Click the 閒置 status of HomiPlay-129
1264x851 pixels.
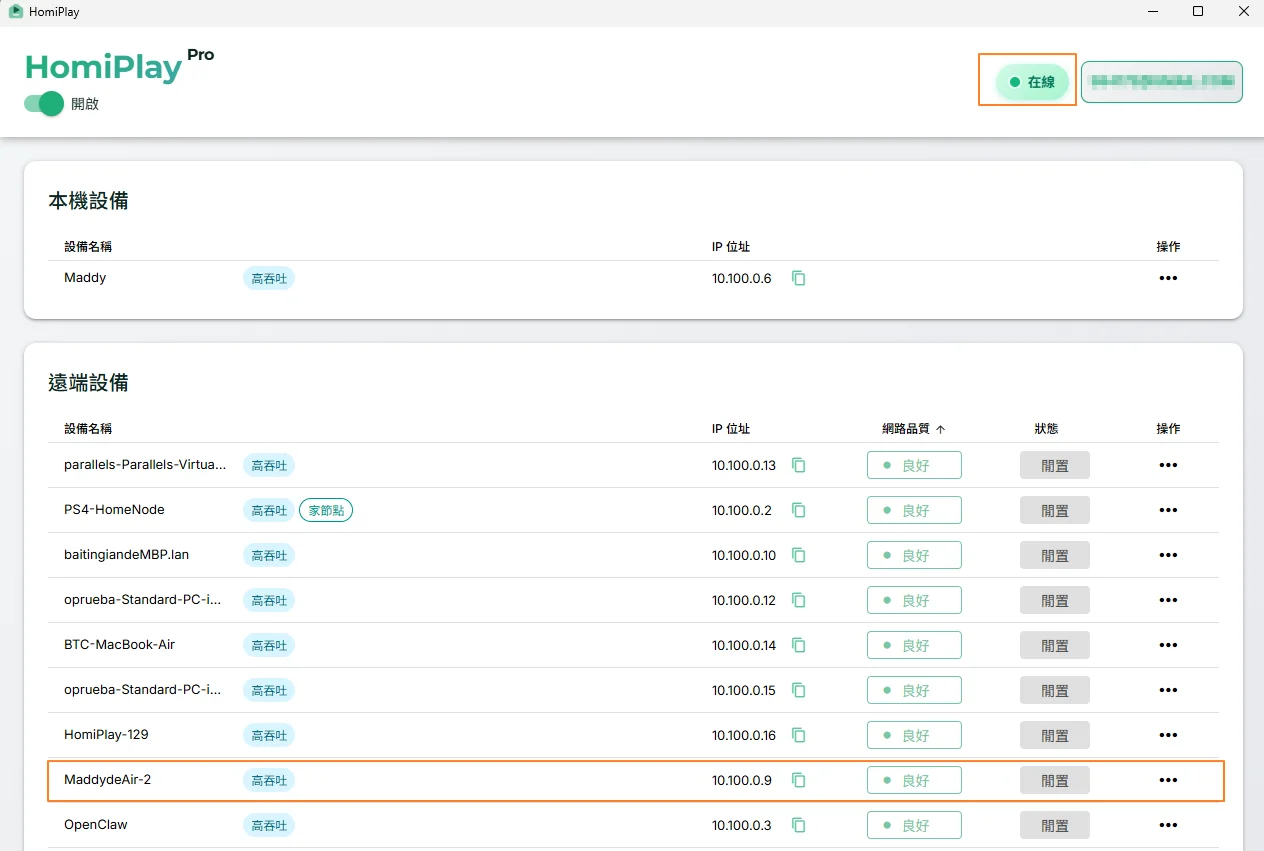[1055, 735]
